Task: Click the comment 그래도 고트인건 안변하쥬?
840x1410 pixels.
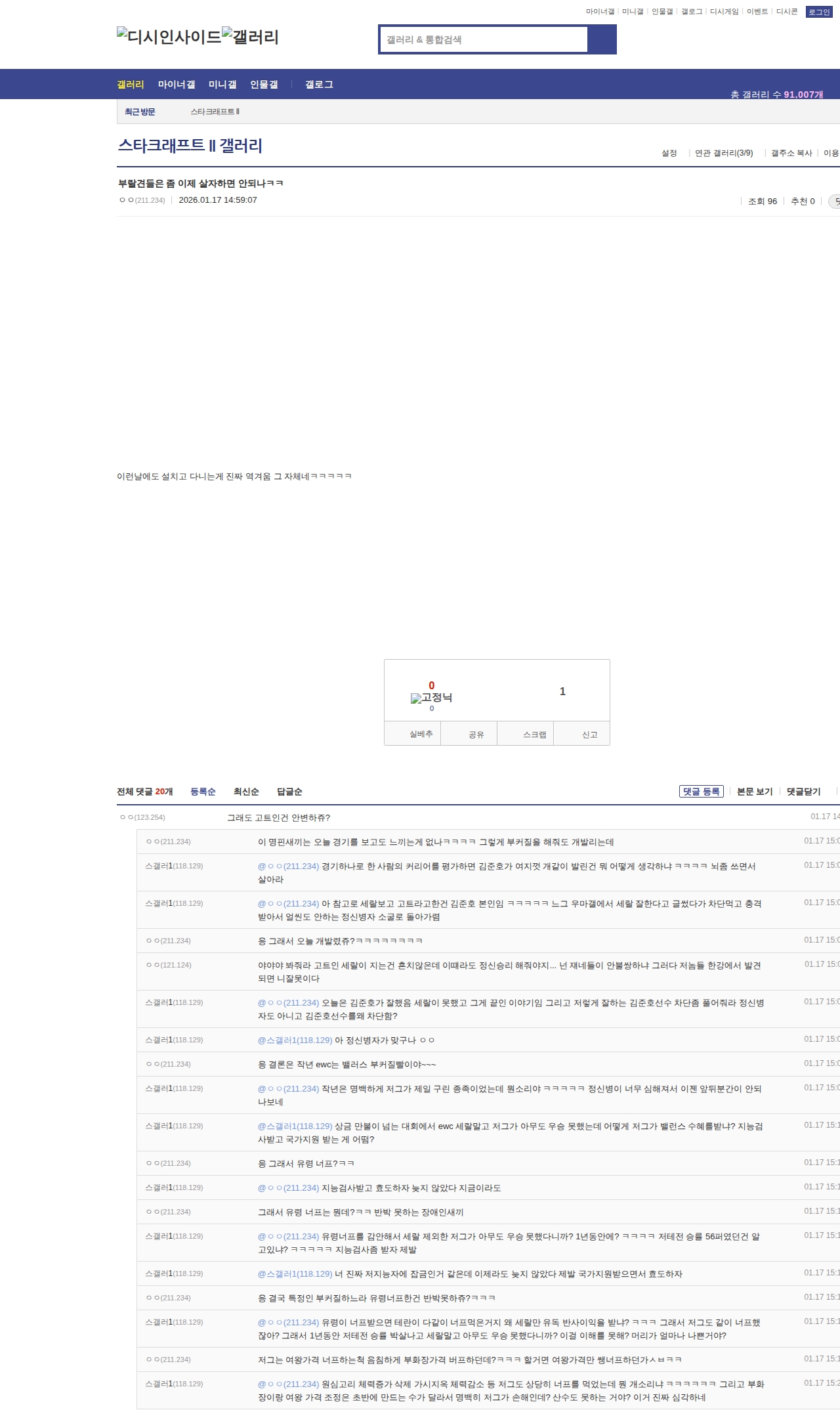Action: tap(278, 818)
